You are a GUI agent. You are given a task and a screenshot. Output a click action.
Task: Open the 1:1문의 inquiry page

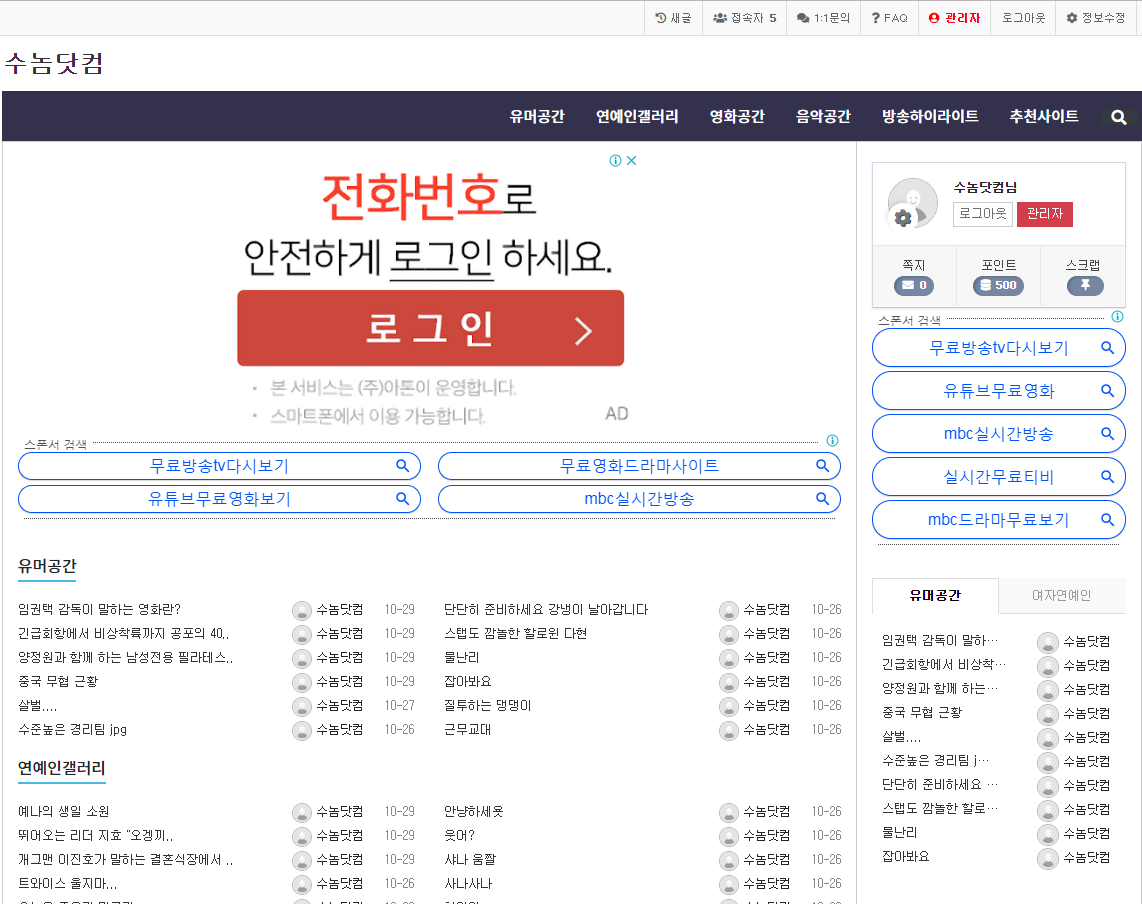point(823,18)
